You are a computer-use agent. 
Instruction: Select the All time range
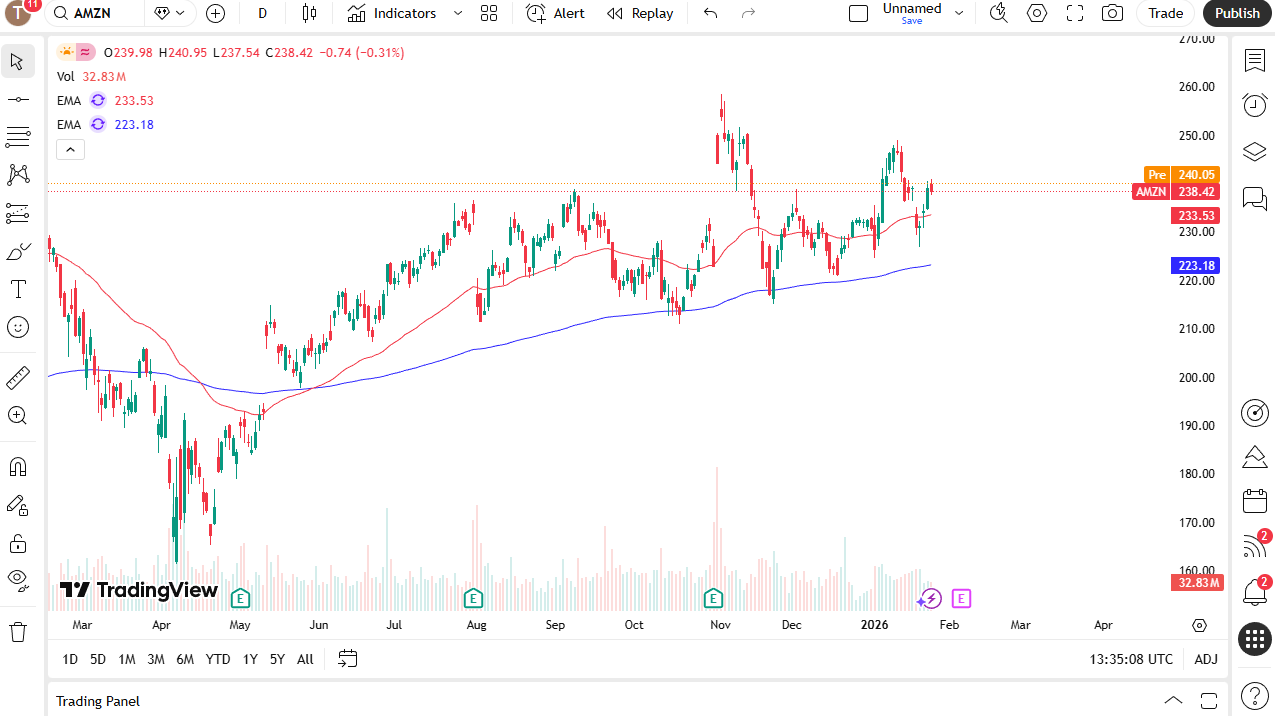point(305,659)
